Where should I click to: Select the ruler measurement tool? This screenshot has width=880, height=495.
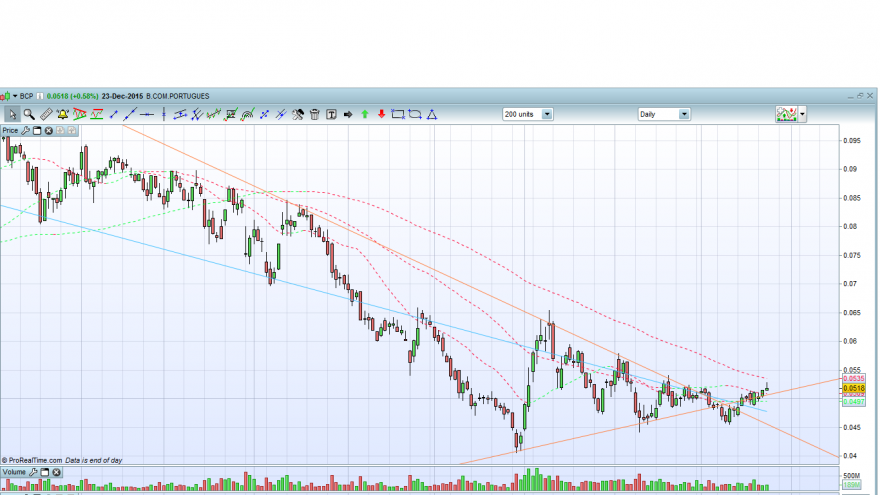(x=46, y=114)
